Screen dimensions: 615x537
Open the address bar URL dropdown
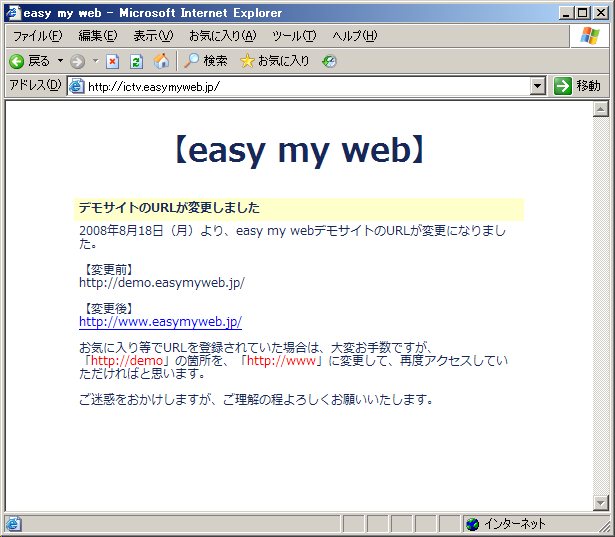(538, 86)
